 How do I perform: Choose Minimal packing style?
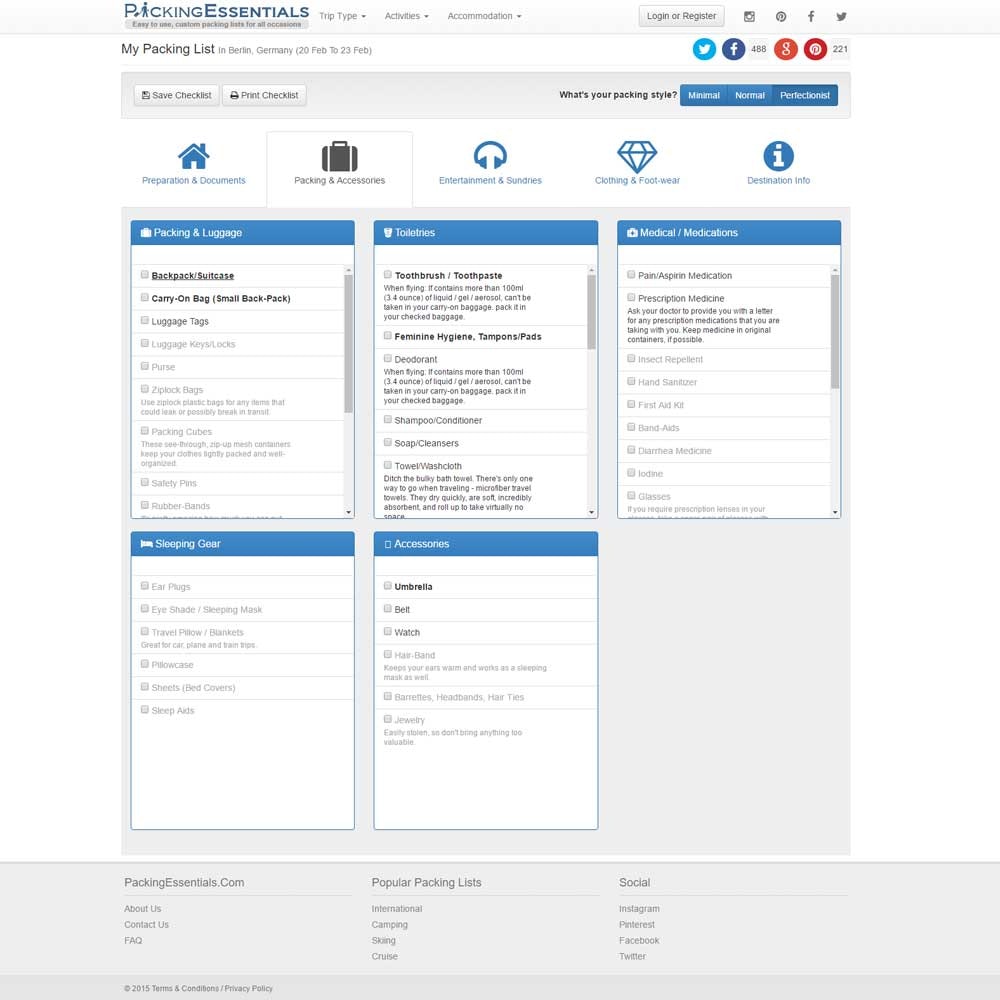click(x=703, y=95)
